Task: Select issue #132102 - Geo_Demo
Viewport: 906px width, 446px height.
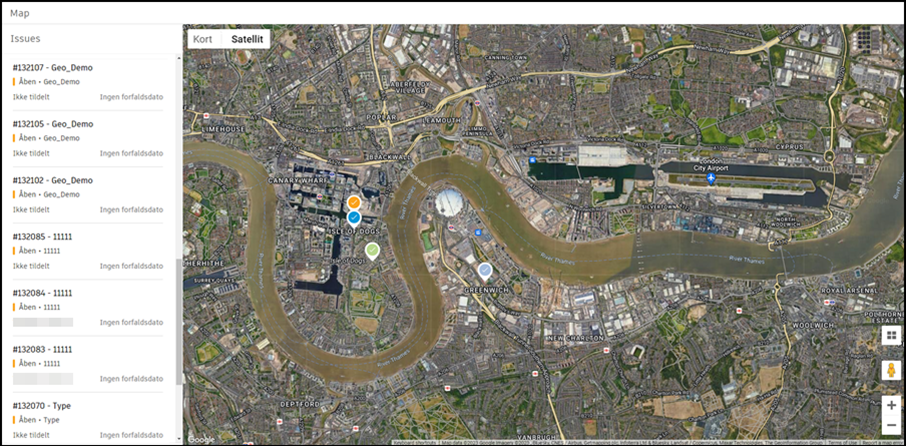Action: coord(88,195)
